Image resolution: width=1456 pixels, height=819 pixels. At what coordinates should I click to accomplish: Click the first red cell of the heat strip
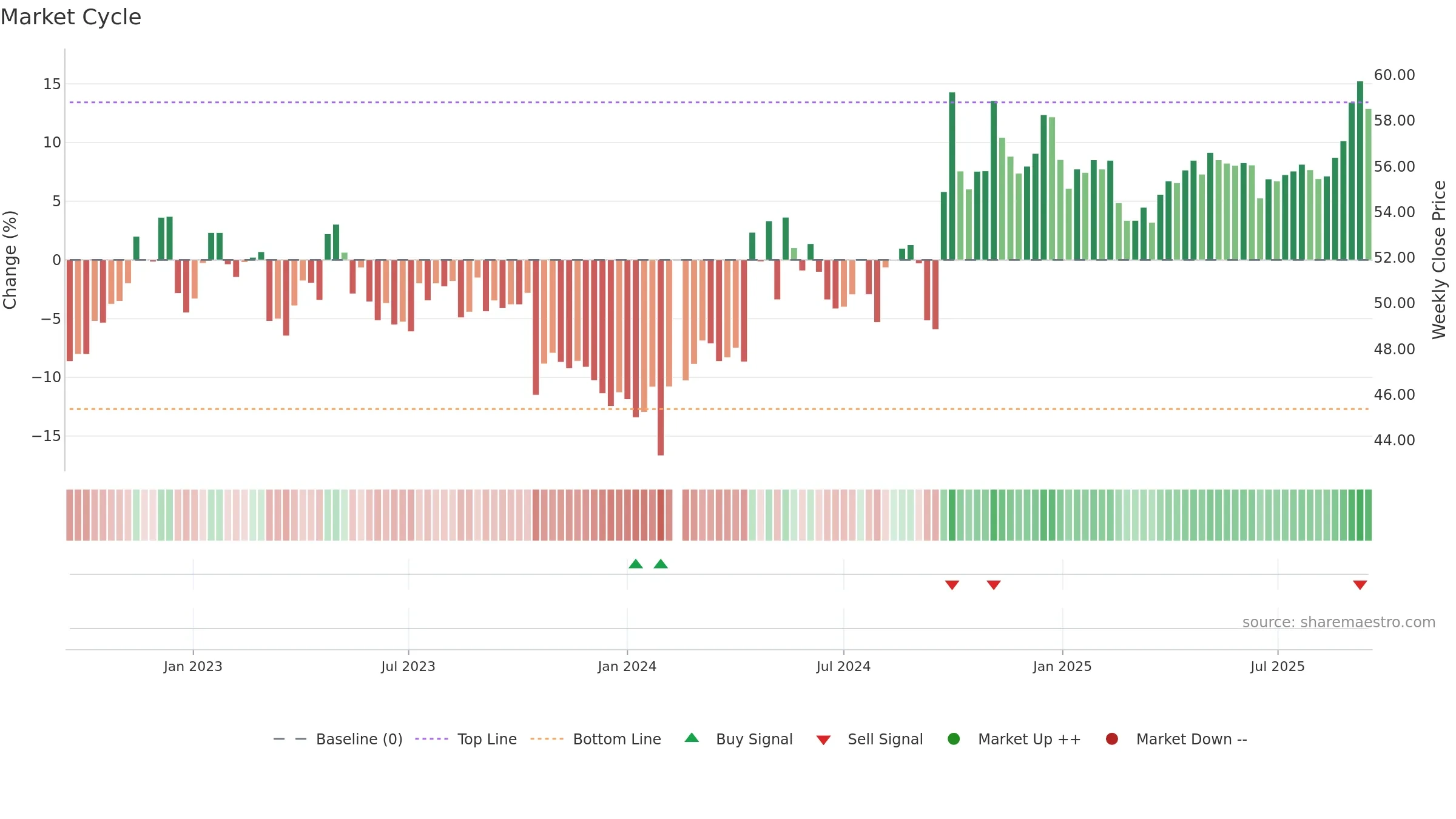[70, 515]
